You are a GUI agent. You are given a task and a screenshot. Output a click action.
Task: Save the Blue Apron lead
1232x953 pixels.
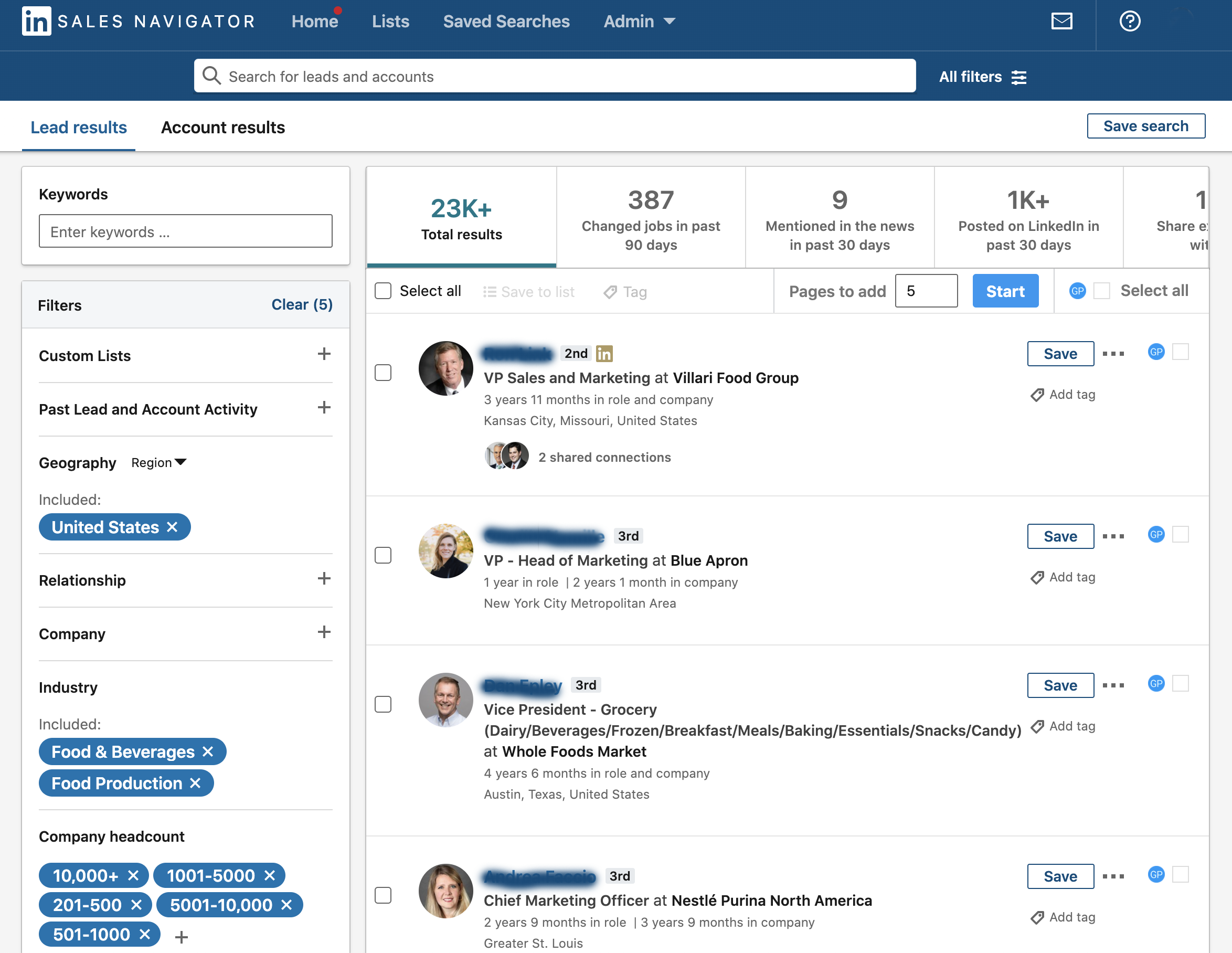pos(1060,537)
